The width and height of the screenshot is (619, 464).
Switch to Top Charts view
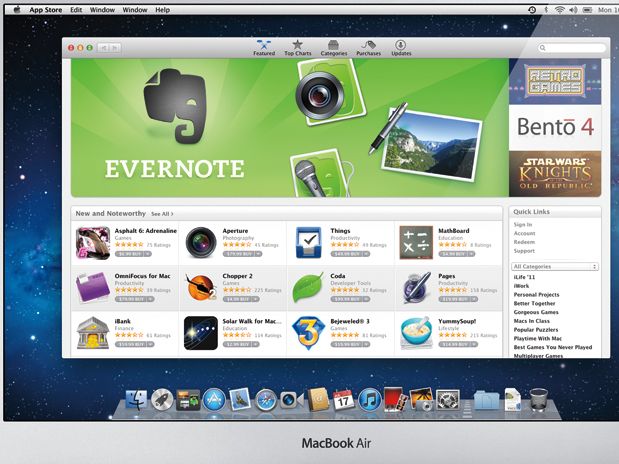click(x=297, y=47)
